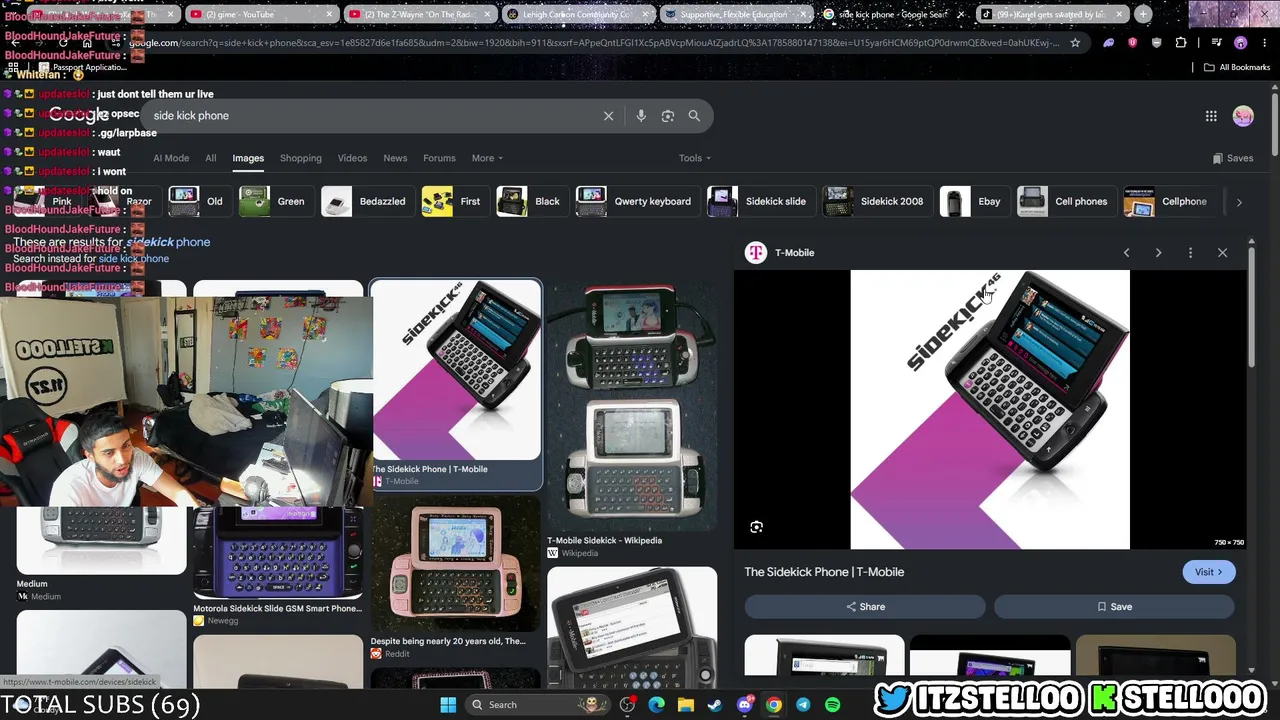The height and width of the screenshot is (720, 1280).
Task: Open the All Bookmarks folder
Action: click(1237, 67)
